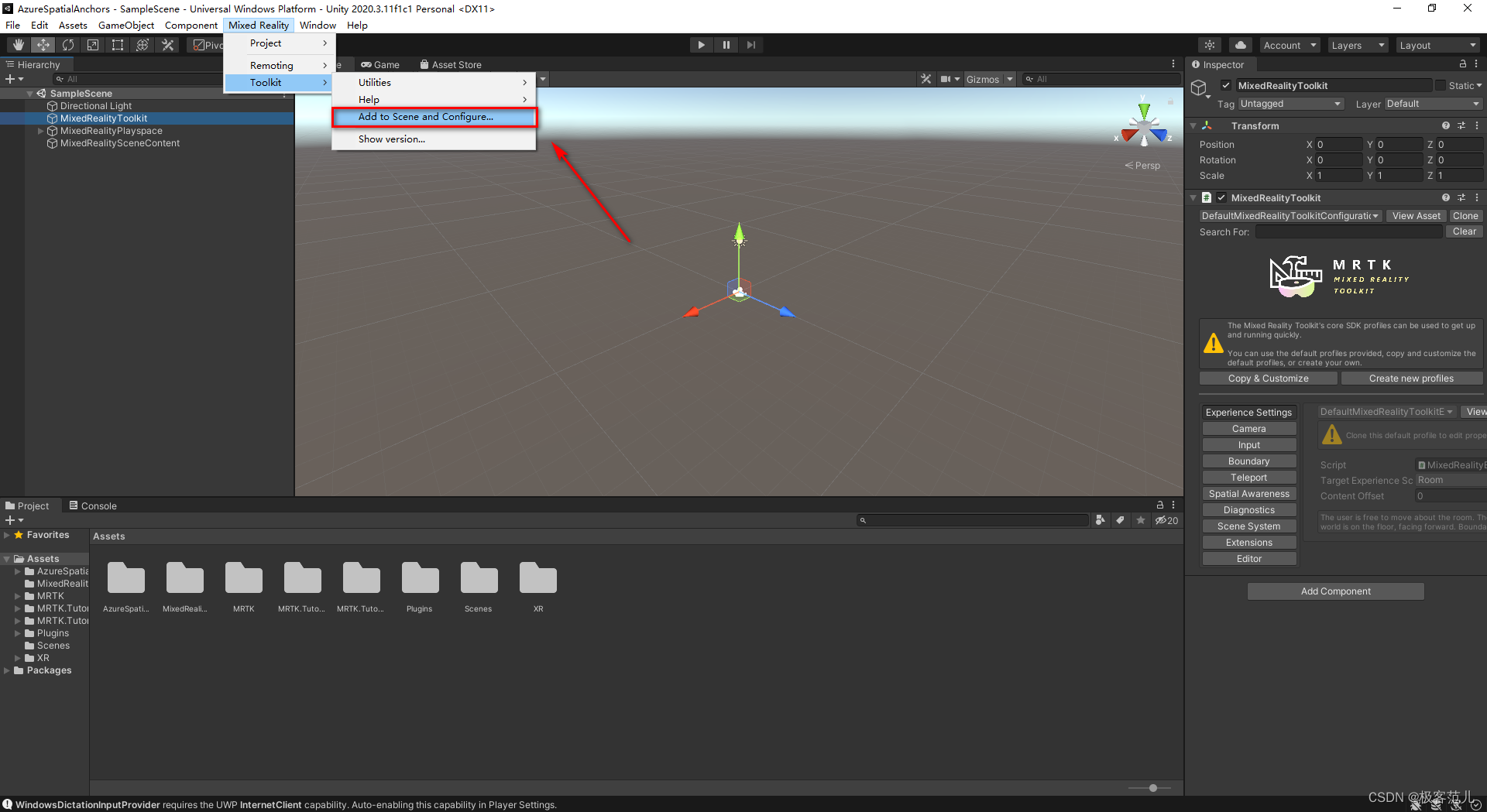Click search by type icon in Project
Viewport: 1487px width, 812px height.
(x=1101, y=520)
